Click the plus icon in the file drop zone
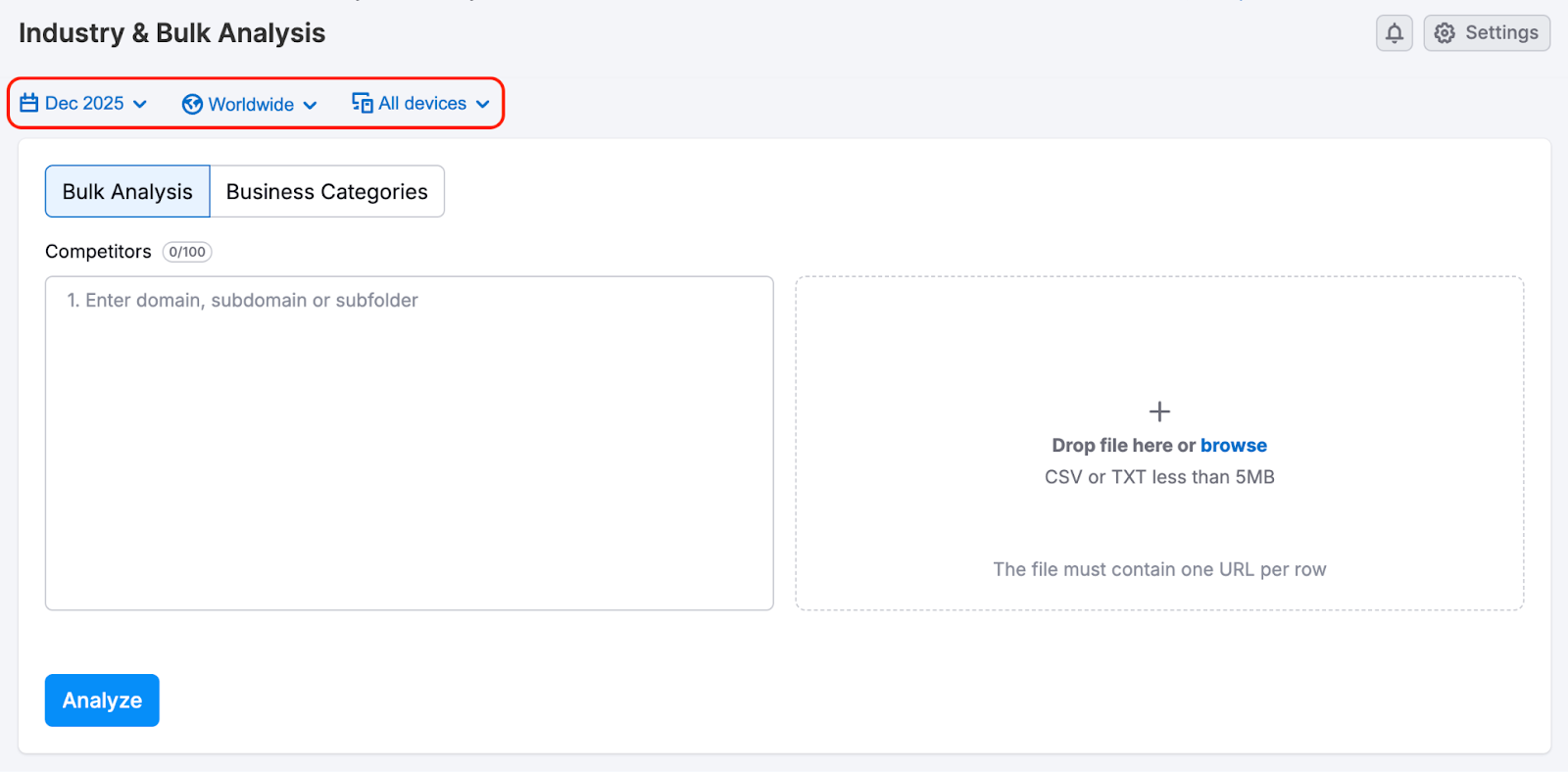 (1158, 411)
